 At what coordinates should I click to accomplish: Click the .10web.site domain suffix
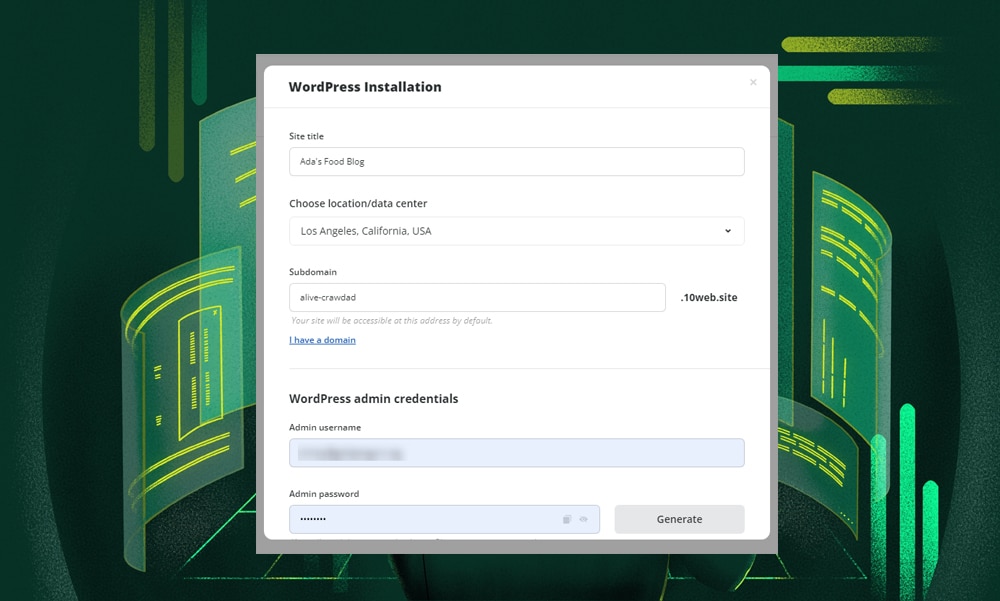pos(708,297)
